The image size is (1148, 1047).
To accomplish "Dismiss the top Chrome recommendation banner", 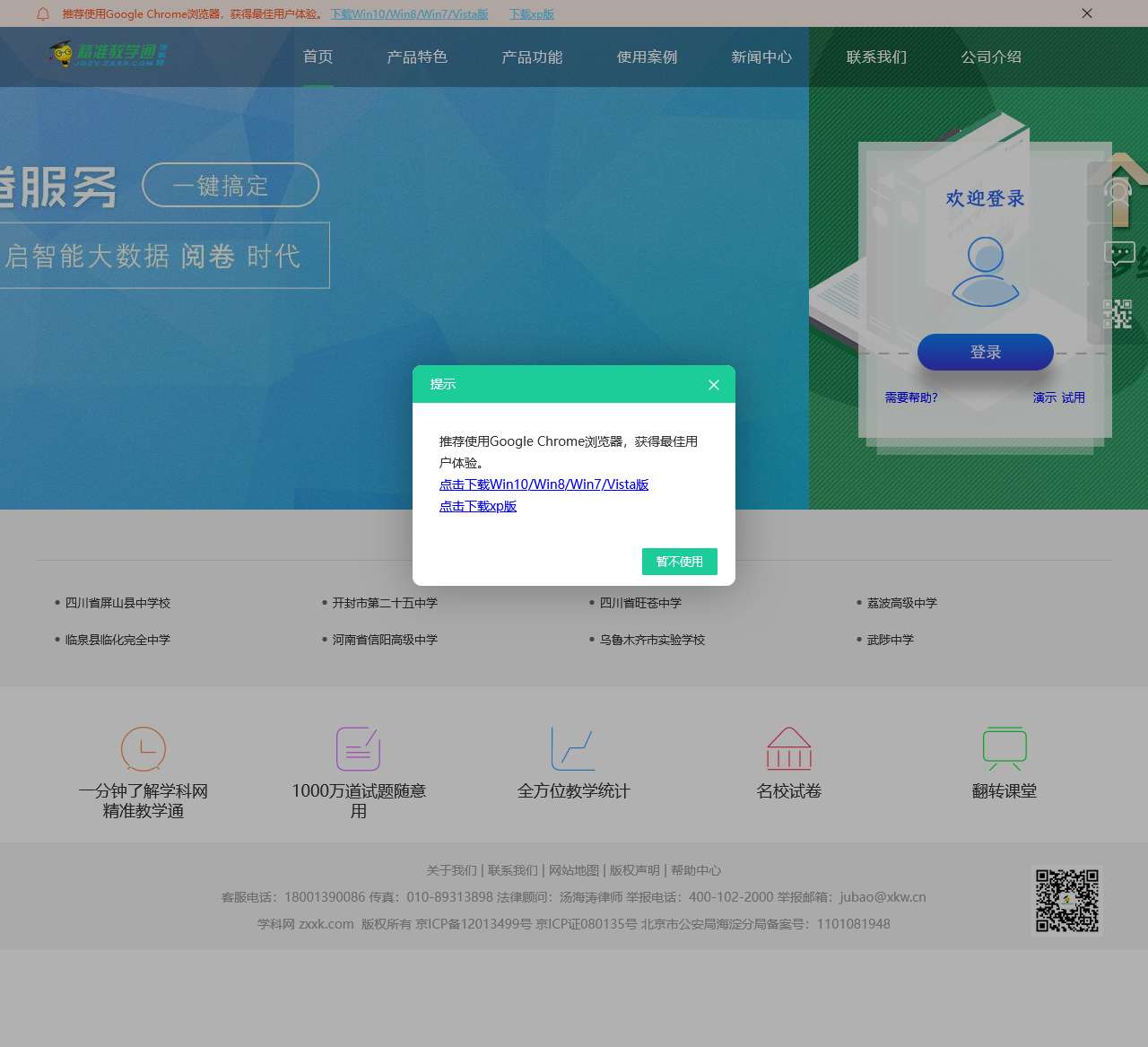I will pyautogui.click(x=1087, y=13).
